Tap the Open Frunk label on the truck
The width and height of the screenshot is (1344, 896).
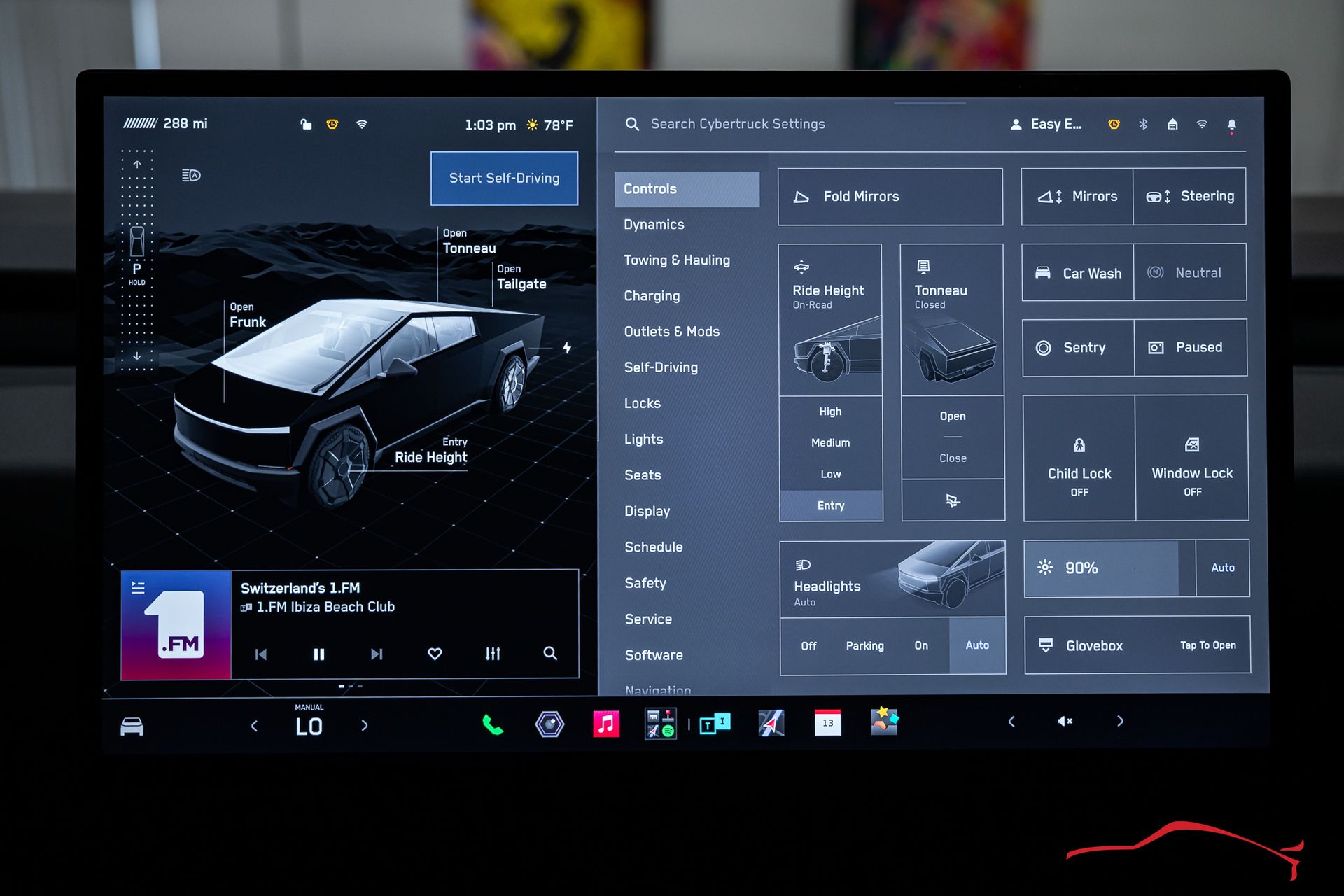click(248, 316)
